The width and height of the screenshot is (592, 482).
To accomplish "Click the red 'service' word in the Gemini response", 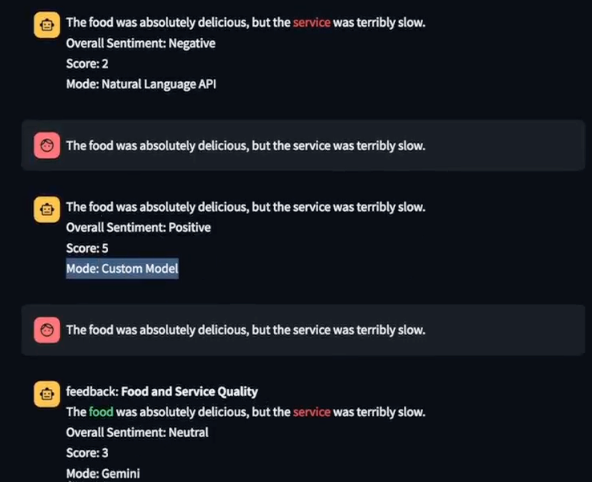I will tap(311, 412).
